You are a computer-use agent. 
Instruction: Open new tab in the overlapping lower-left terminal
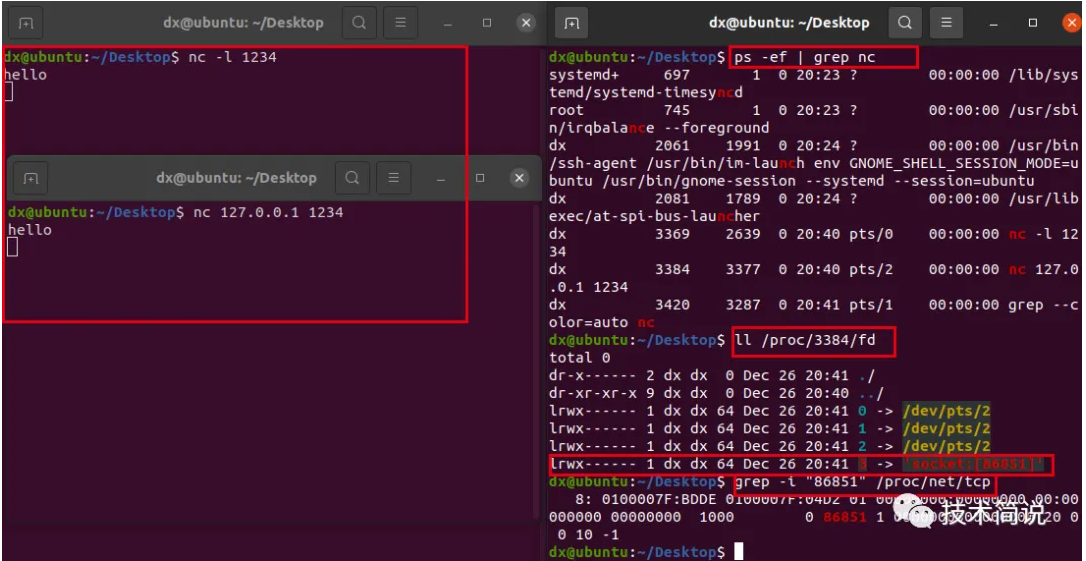tap(31, 178)
